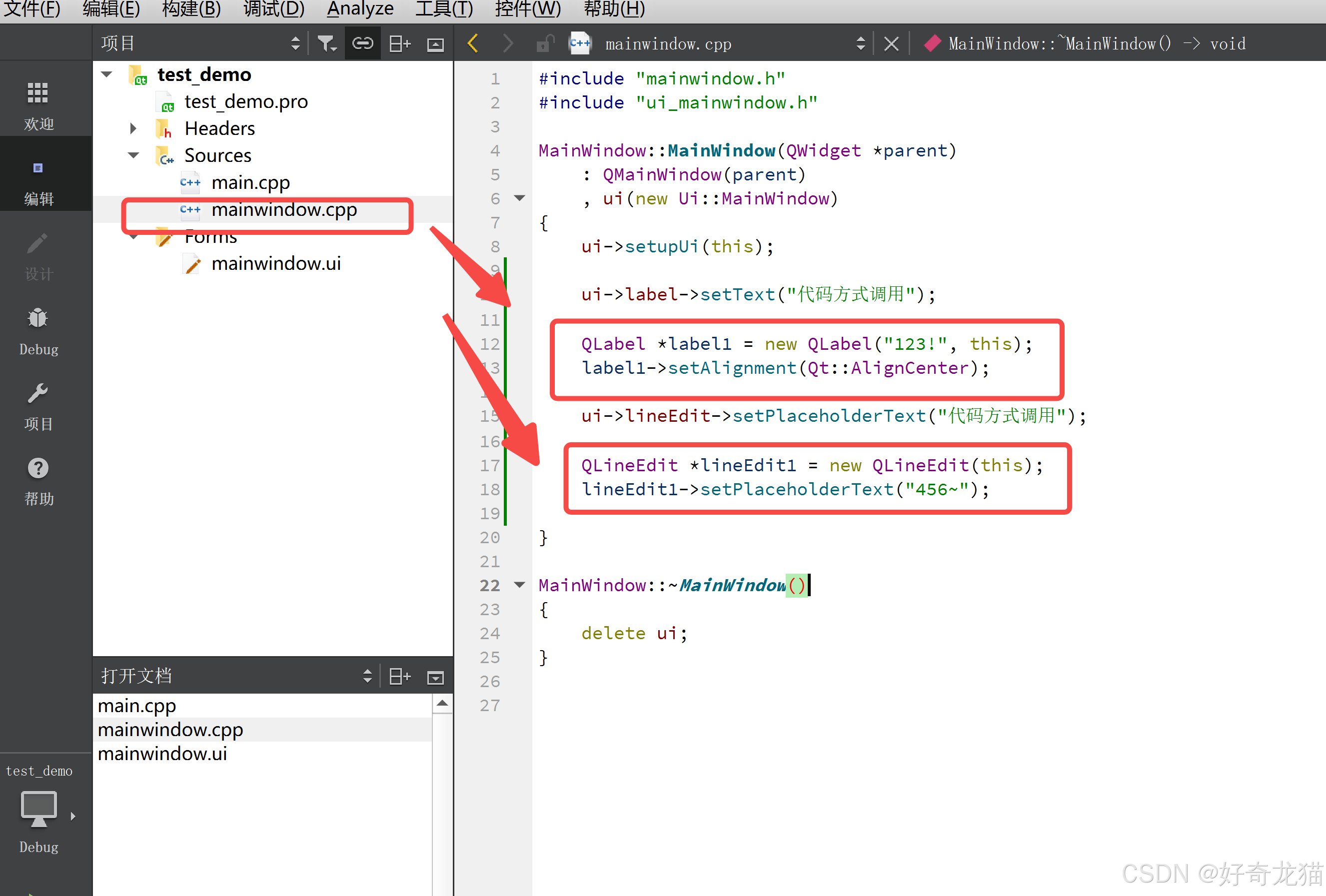
Task: Split the project panel view
Action: point(400,44)
